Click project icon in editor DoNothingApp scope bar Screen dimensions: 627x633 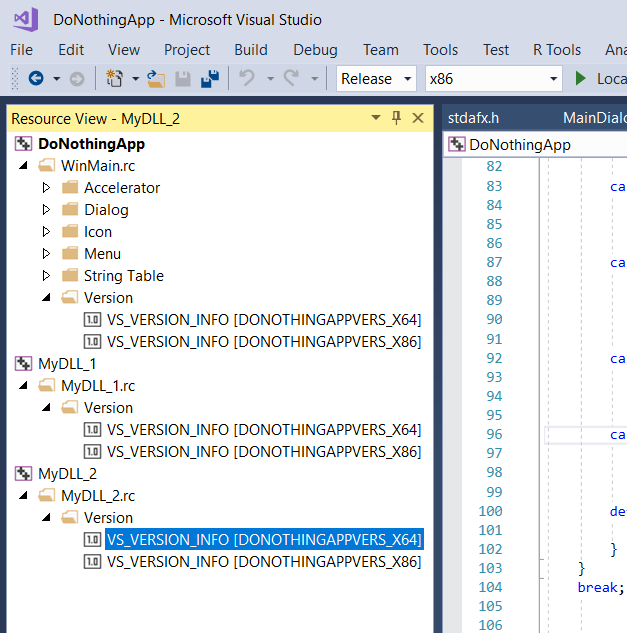click(457, 144)
